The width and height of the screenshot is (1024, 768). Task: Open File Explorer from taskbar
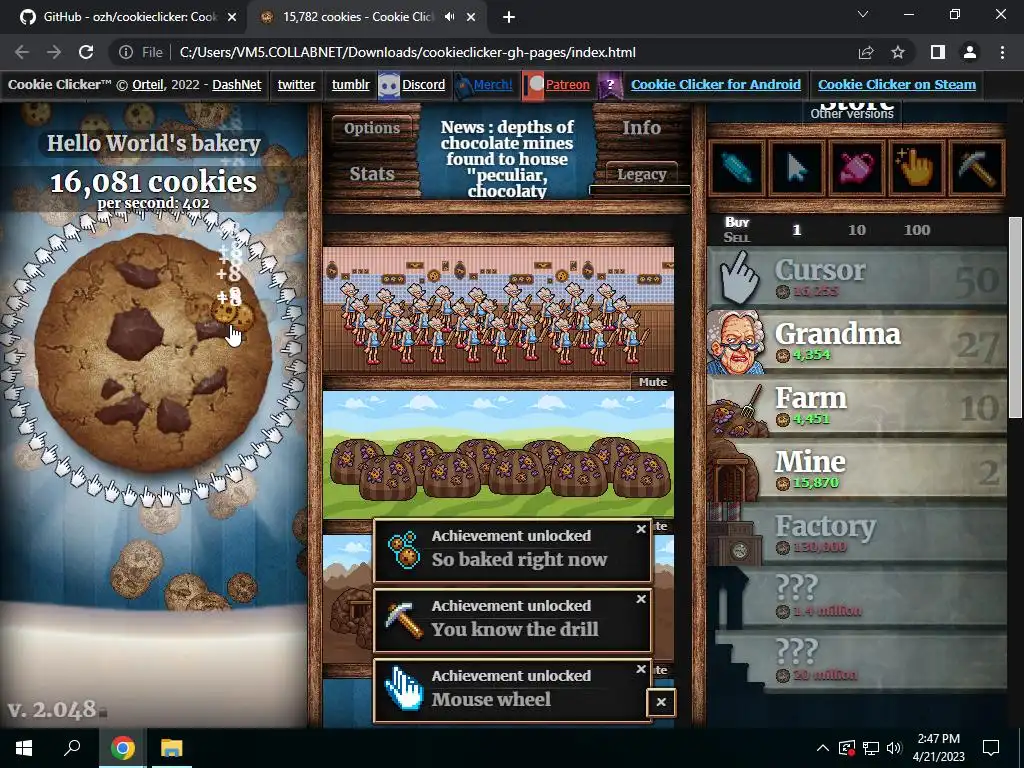172,748
